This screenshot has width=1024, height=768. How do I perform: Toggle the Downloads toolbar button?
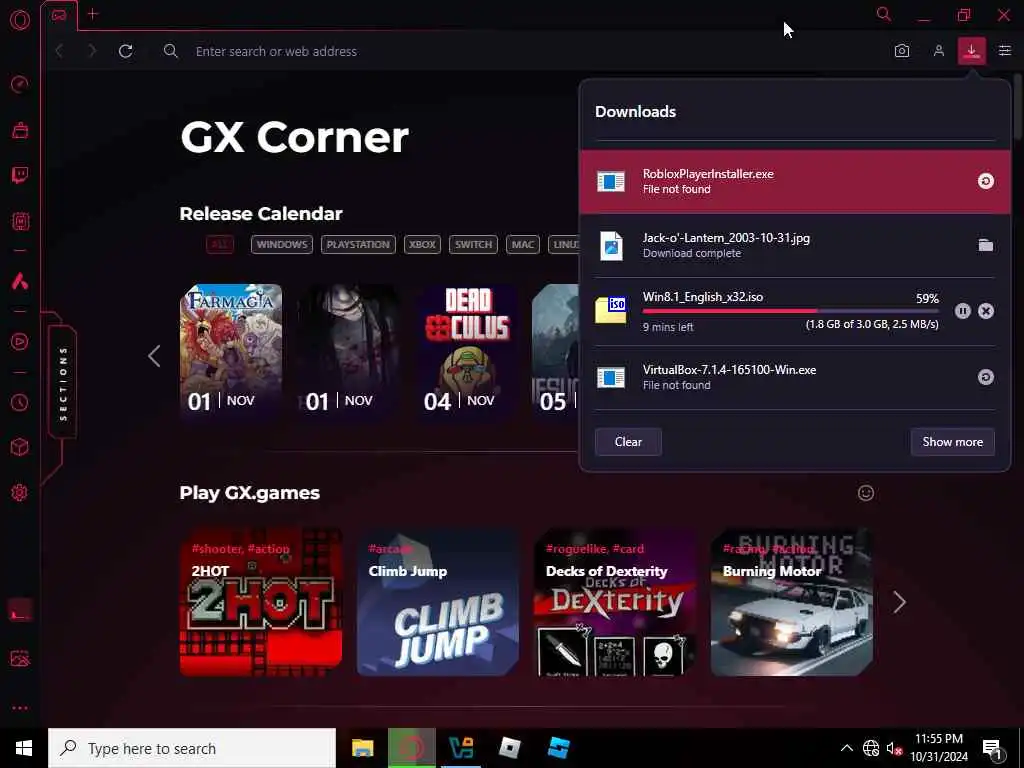(x=972, y=51)
